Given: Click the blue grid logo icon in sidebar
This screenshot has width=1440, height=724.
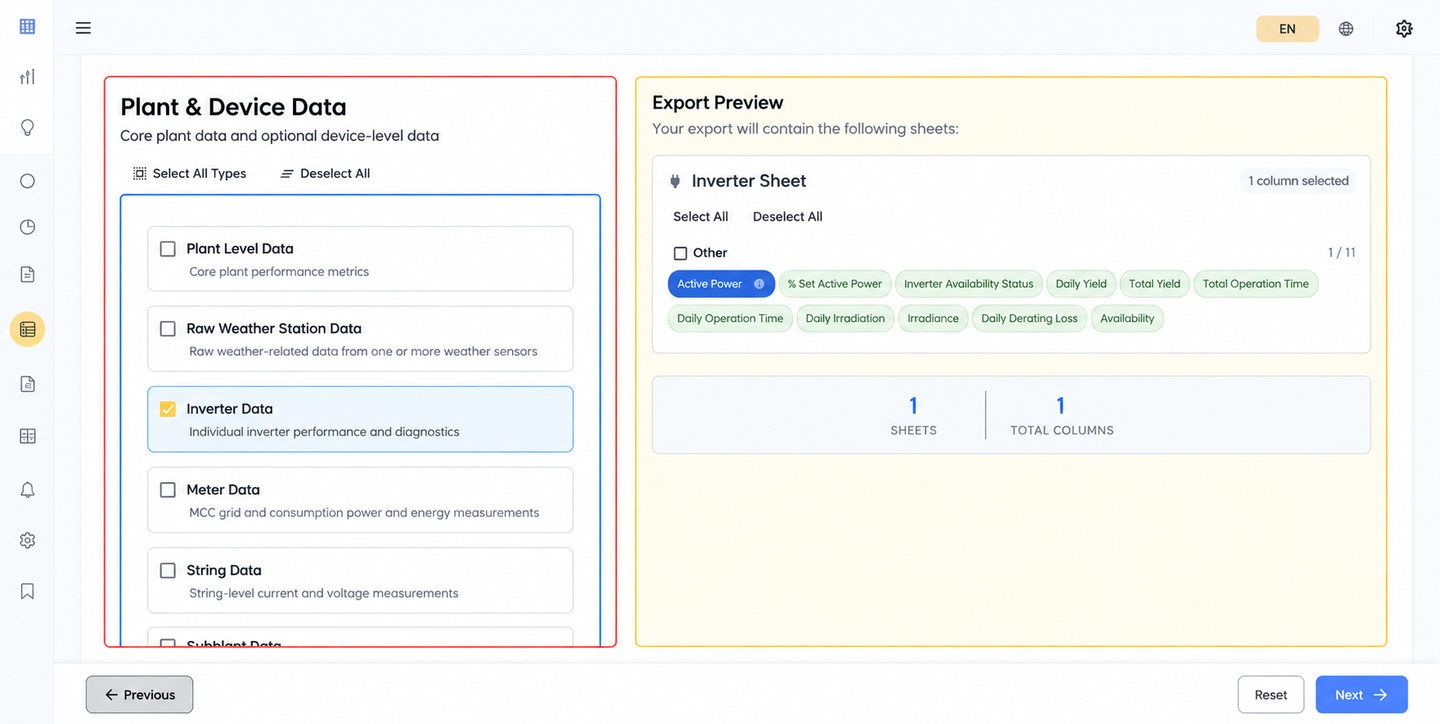Looking at the screenshot, I should (x=27, y=27).
